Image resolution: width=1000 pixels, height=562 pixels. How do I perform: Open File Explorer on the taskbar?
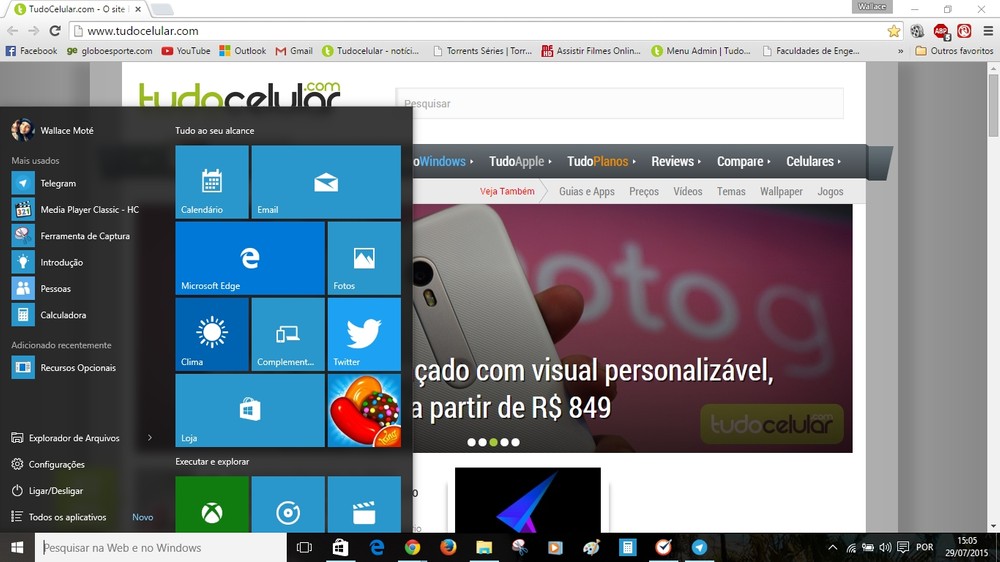pos(484,547)
